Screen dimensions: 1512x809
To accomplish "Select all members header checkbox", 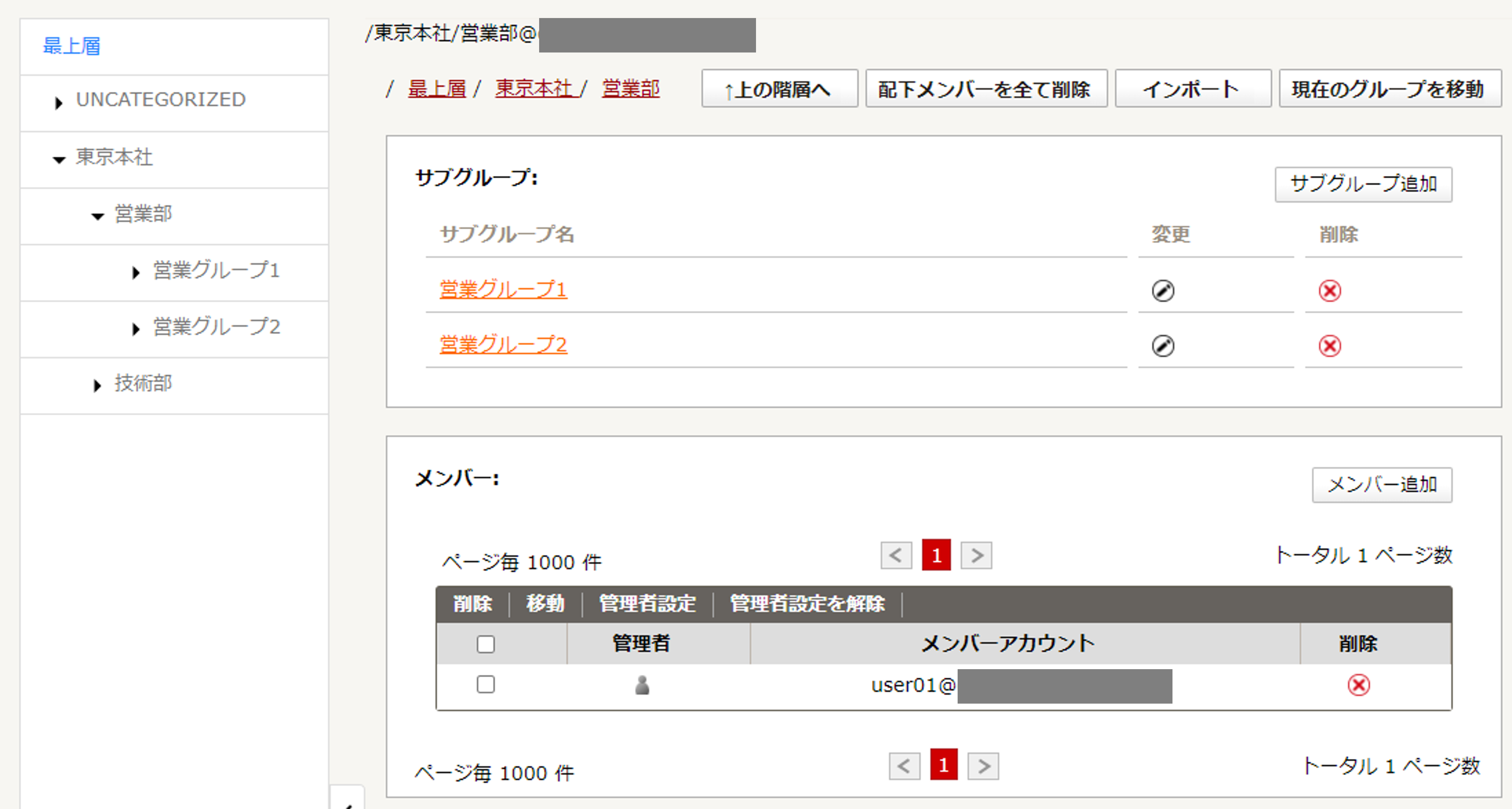I will (x=485, y=644).
